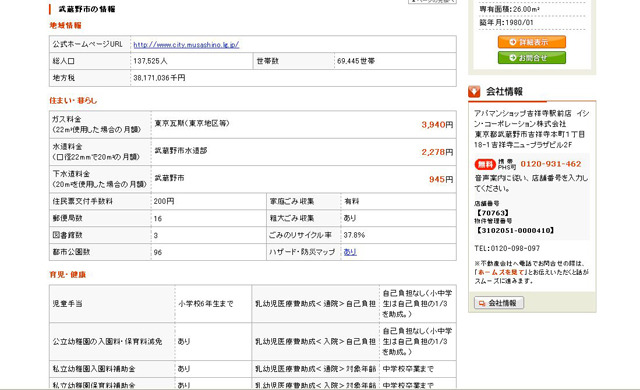Click the 東京瓦斯(東京地区等) cell

[x=192, y=123]
